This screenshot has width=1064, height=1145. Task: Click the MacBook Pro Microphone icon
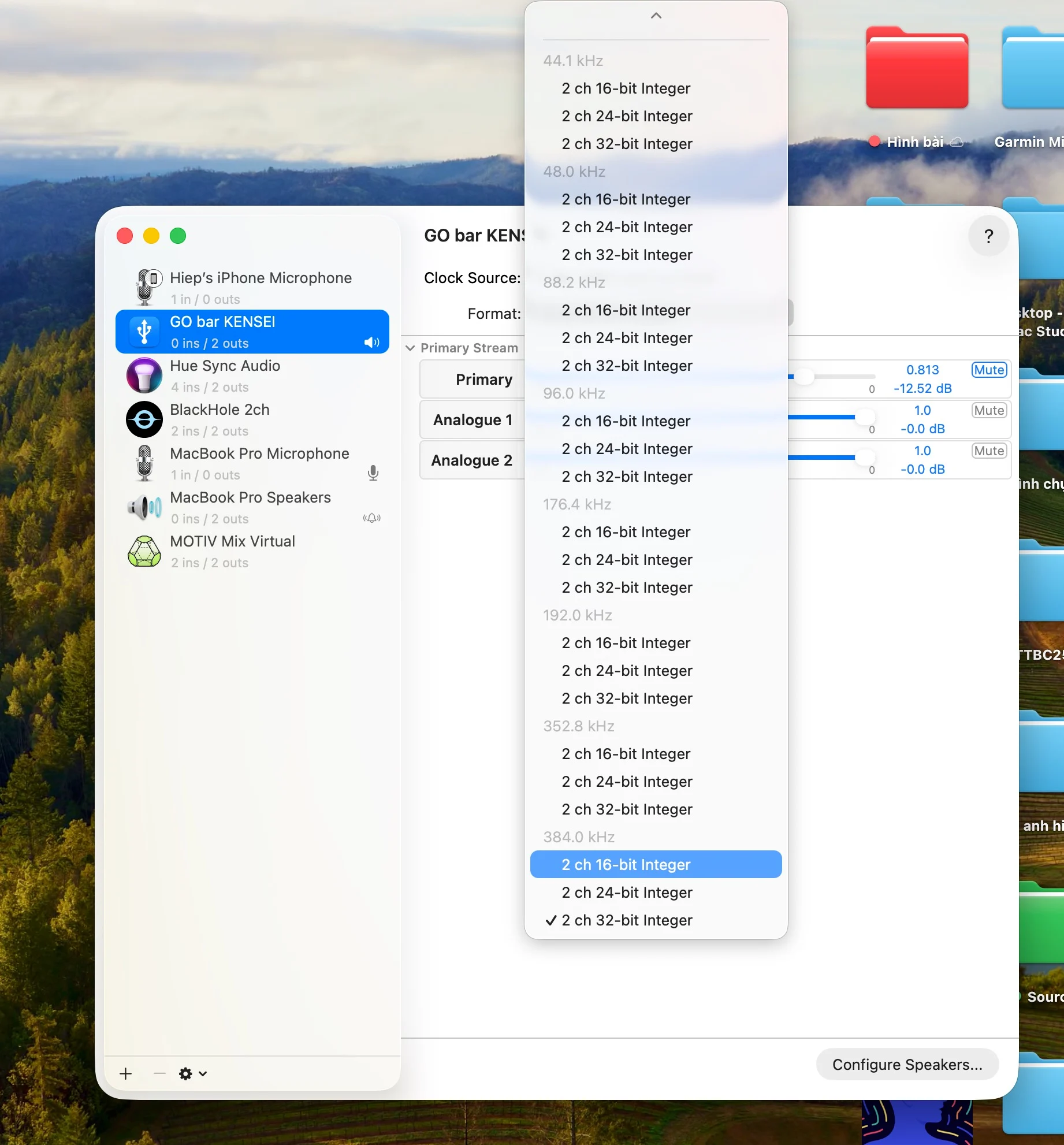(x=144, y=463)
